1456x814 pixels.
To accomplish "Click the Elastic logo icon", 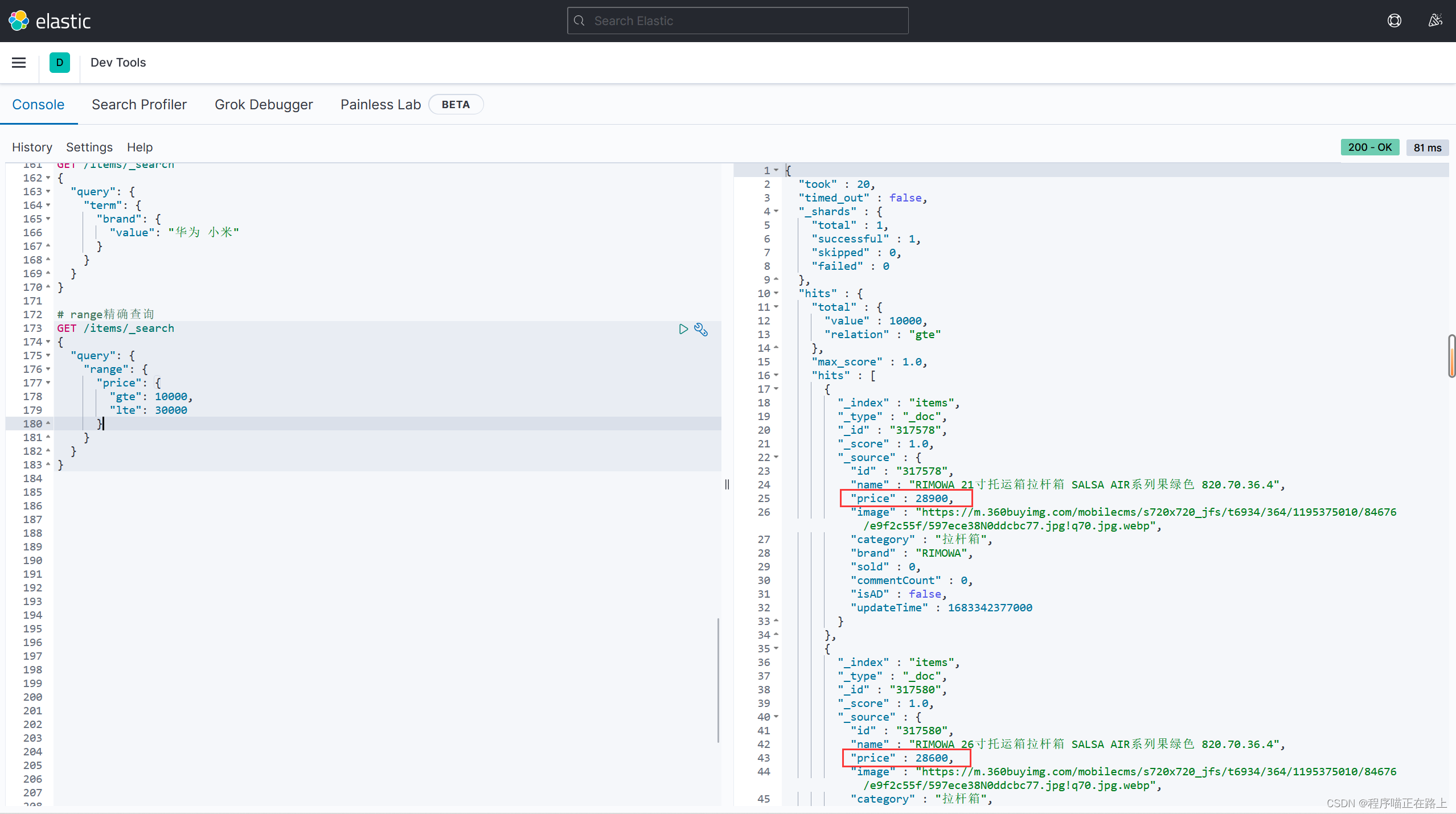I will pyautogui.click(x=19, y=21).
